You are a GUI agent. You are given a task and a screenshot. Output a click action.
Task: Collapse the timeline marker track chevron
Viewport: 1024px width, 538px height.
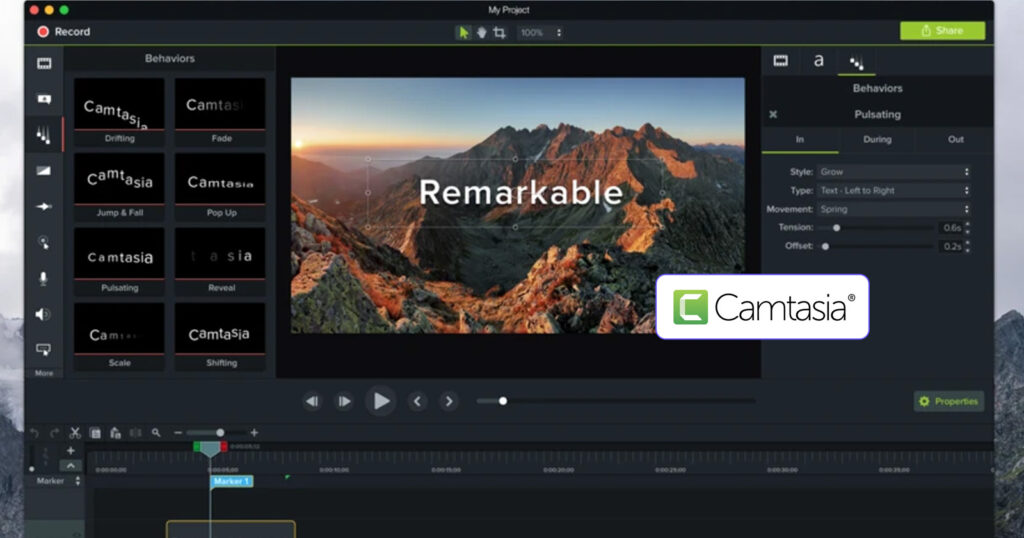pos(70,465)
